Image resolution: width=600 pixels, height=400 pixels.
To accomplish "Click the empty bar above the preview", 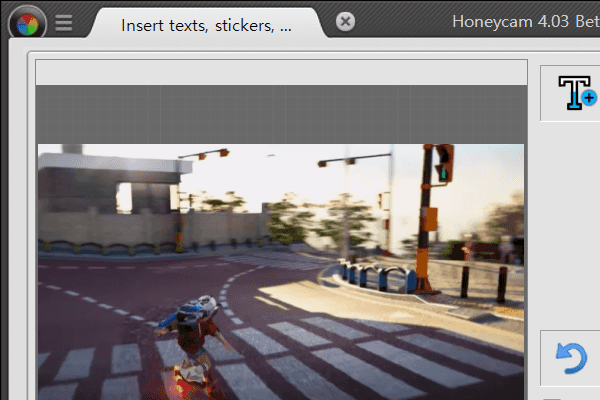I will click(x=282, y=72).
